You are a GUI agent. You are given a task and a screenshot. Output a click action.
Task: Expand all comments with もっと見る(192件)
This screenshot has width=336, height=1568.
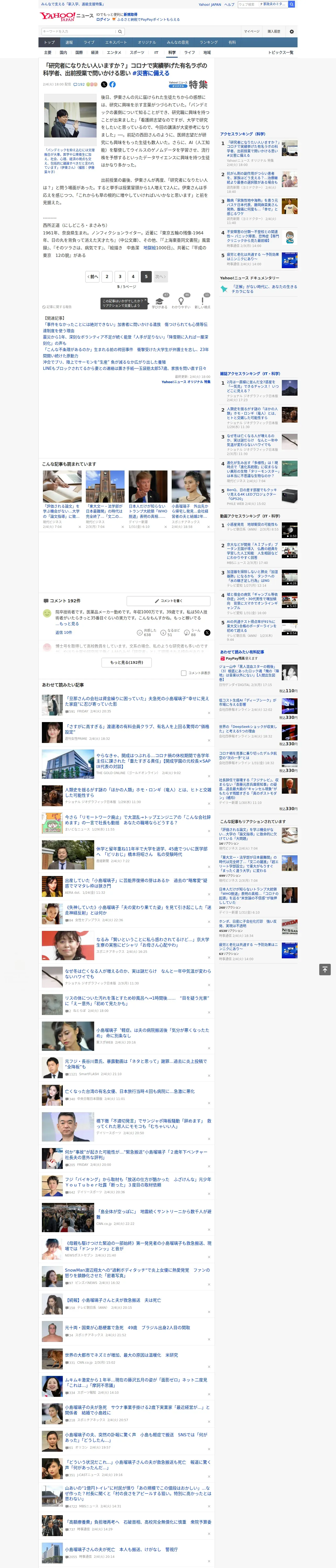point(126,662)
